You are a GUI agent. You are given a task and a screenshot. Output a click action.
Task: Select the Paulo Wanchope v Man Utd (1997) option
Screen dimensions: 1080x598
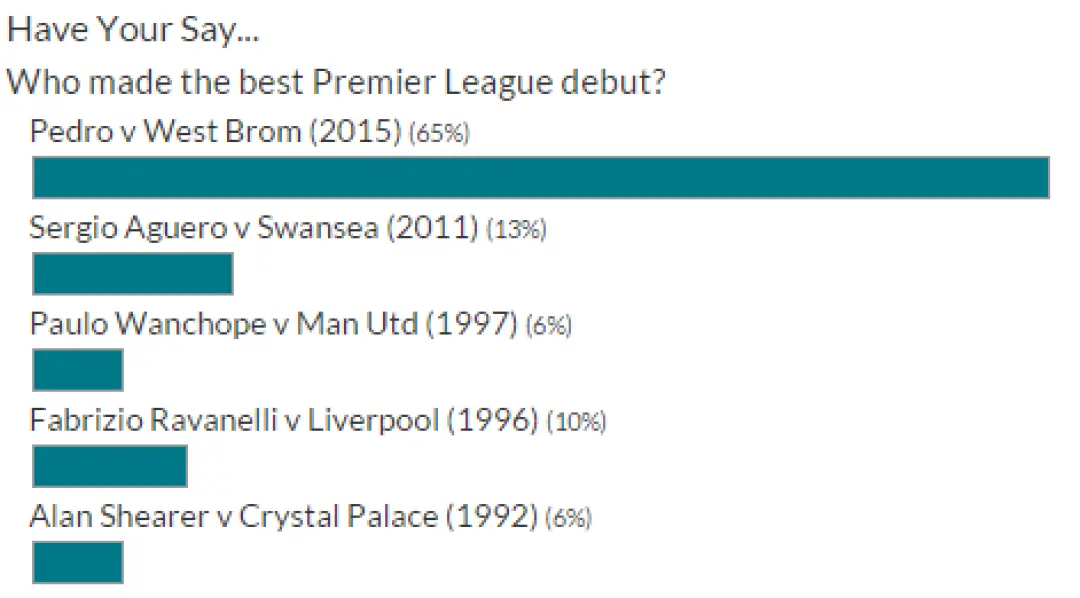point(273,324)
